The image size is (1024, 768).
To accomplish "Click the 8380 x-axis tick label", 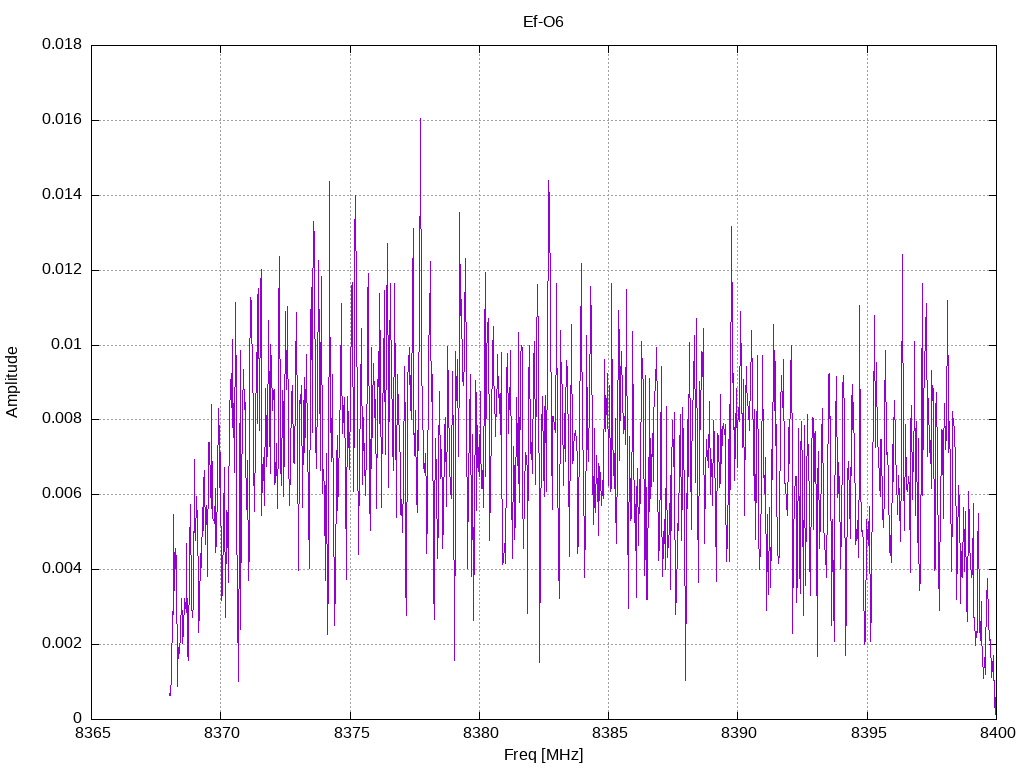I will tap(480, 733).
